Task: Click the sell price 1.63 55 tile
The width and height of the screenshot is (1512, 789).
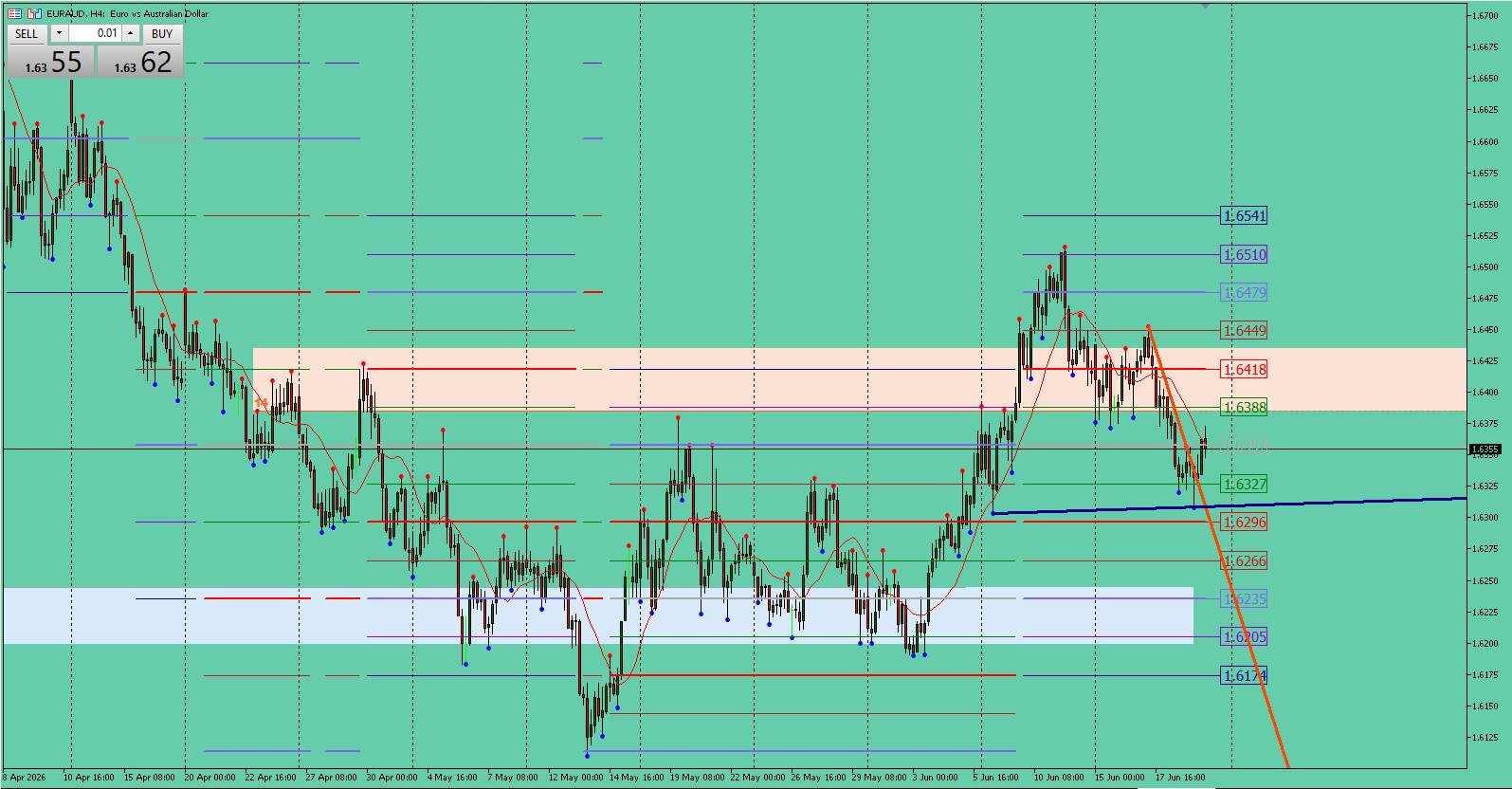Action: click(51, 62)
